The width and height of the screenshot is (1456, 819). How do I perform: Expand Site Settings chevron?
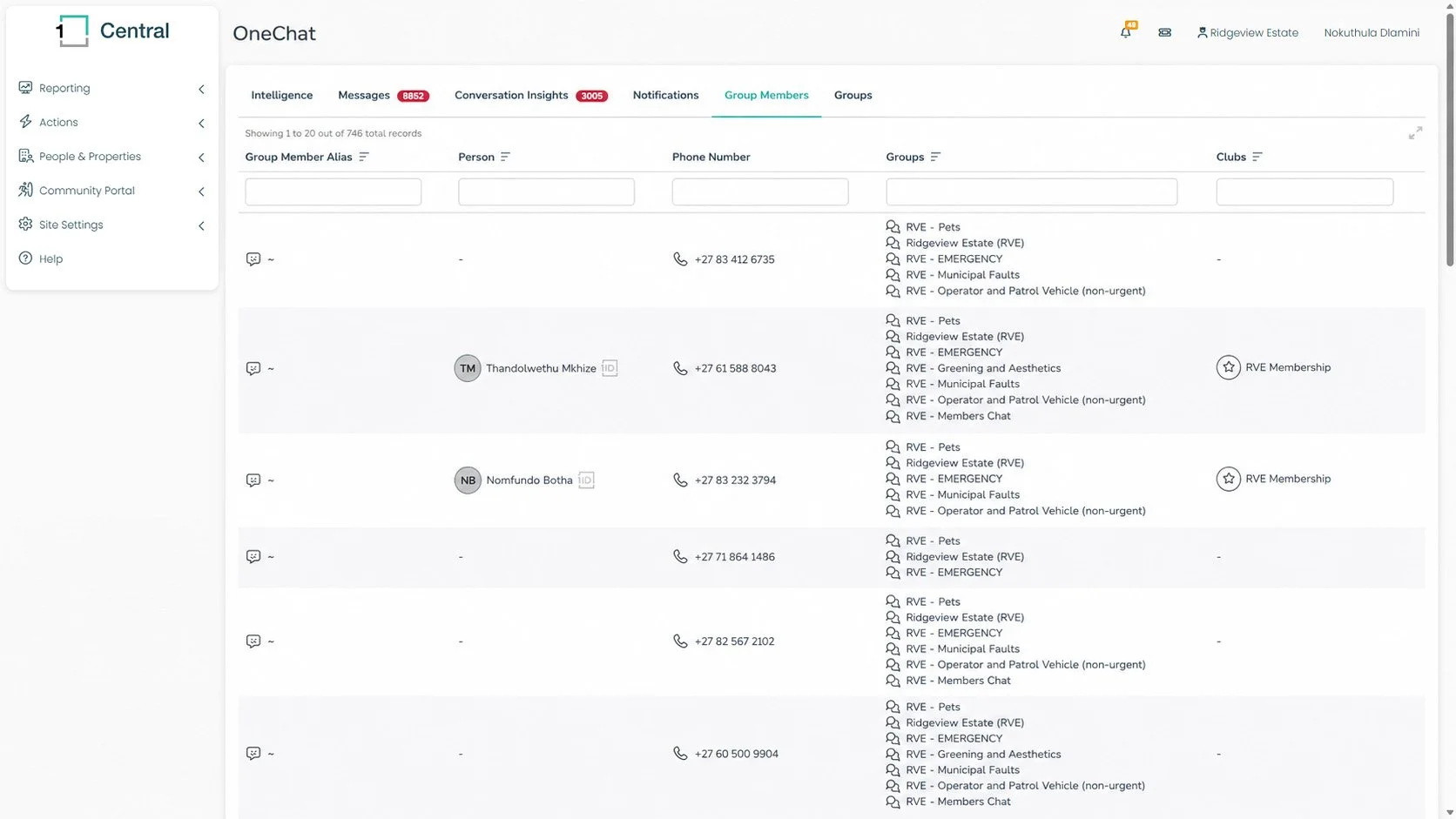pyautogui.click(x=201, y=225)
